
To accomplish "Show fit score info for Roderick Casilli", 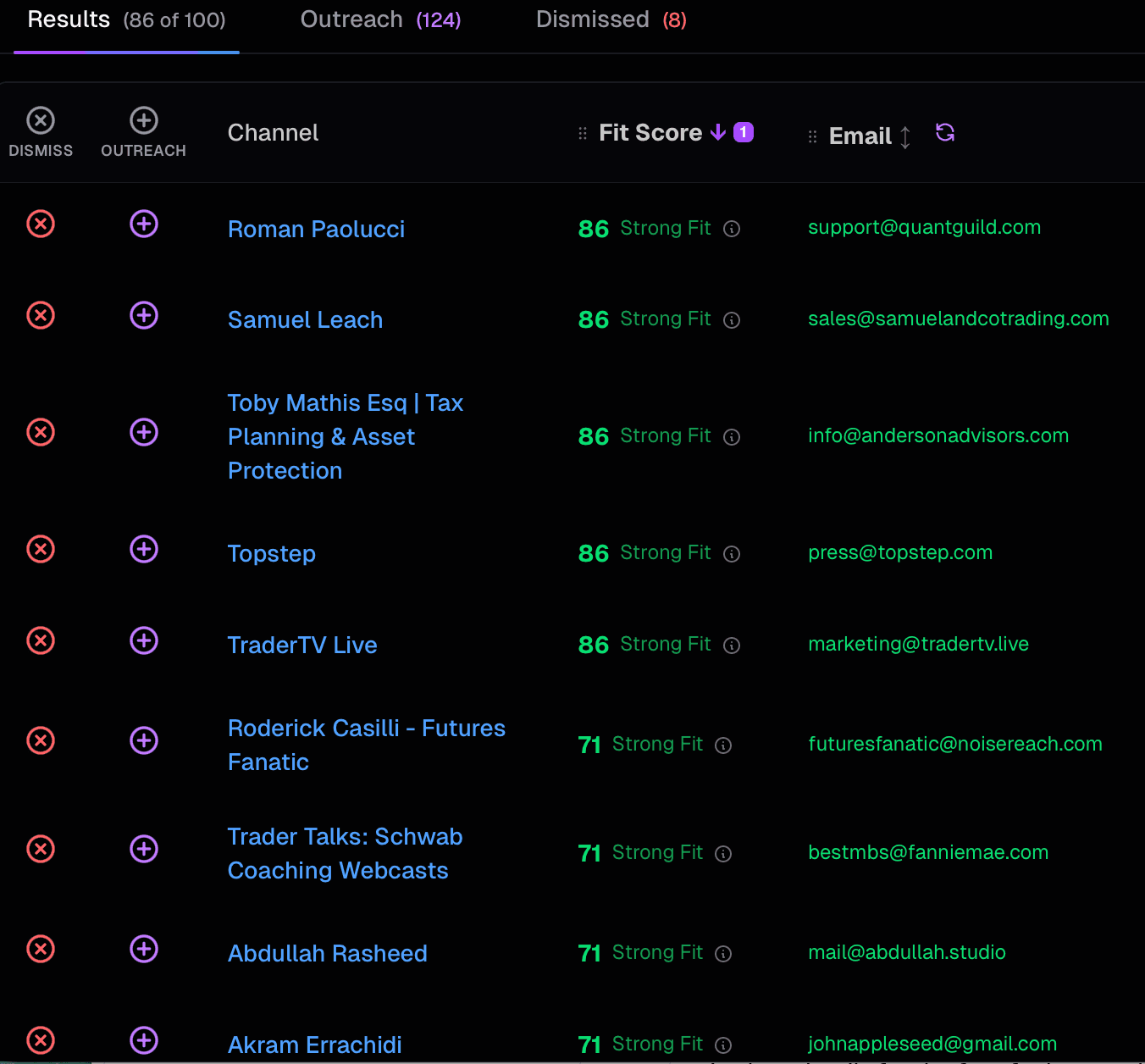I will pos(723,745).
